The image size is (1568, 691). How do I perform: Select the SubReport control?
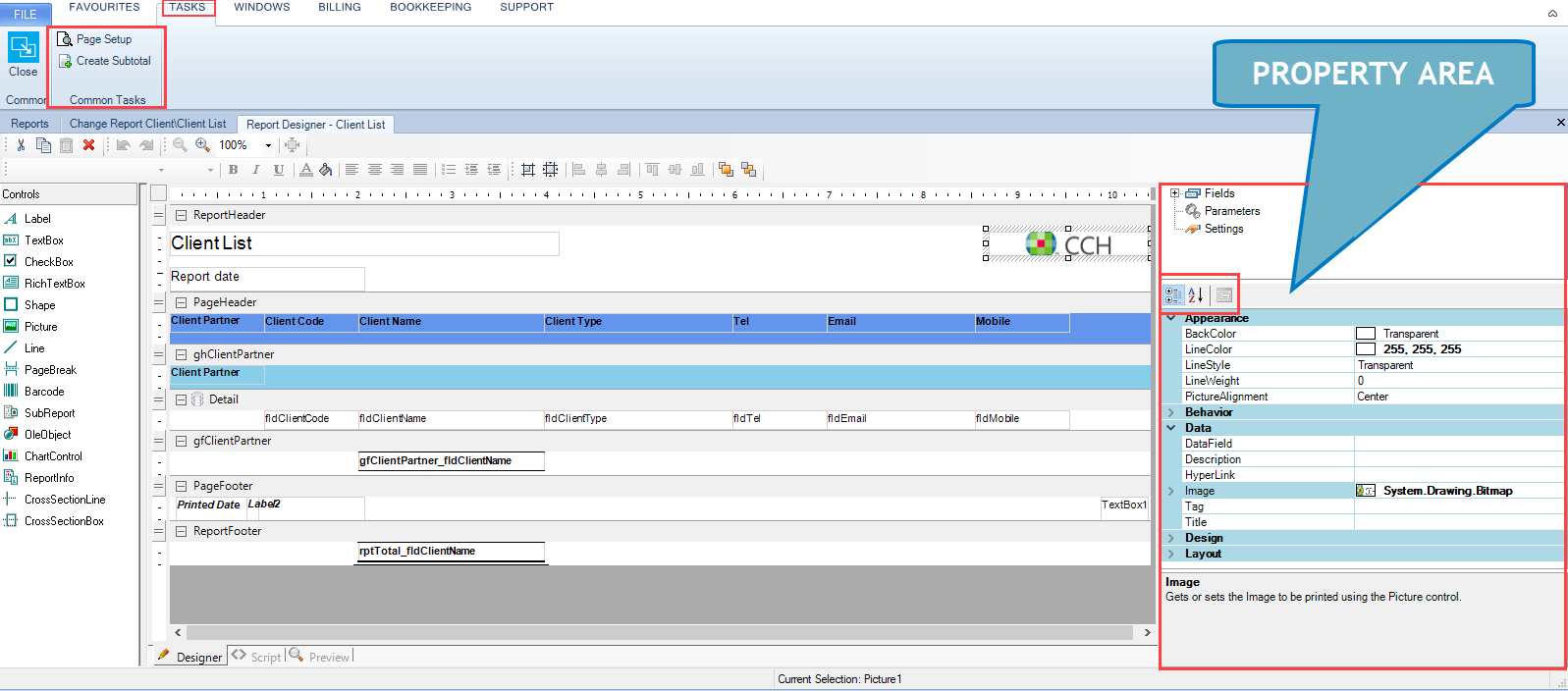tap(39, 413)
